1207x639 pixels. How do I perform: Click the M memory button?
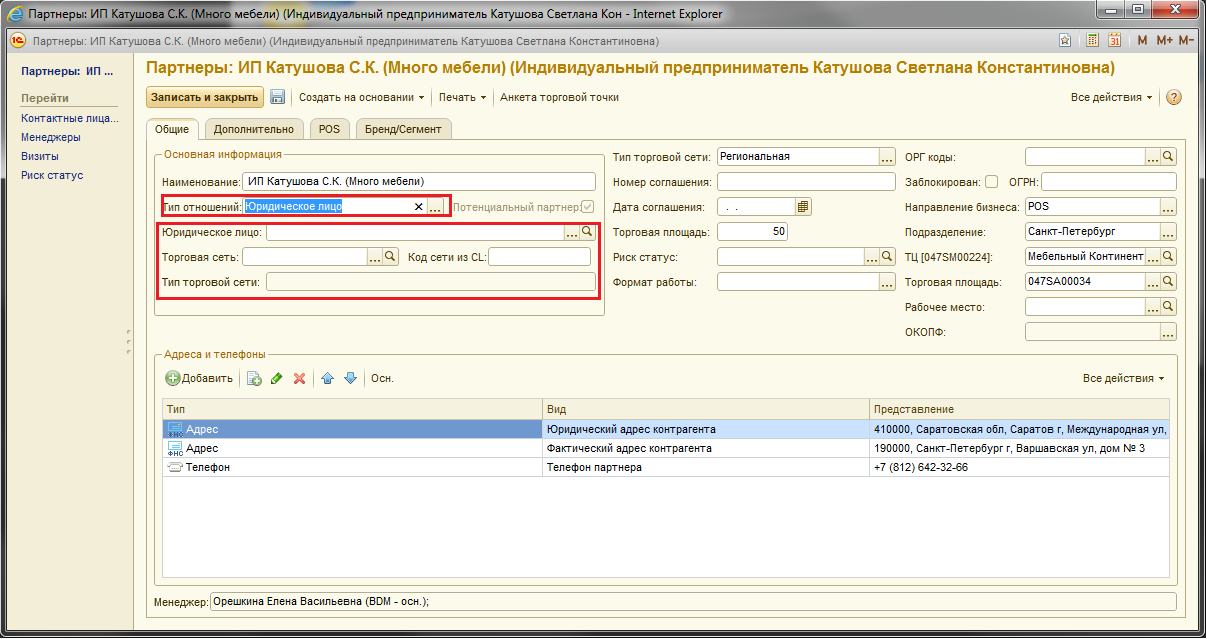point(1143,41)
